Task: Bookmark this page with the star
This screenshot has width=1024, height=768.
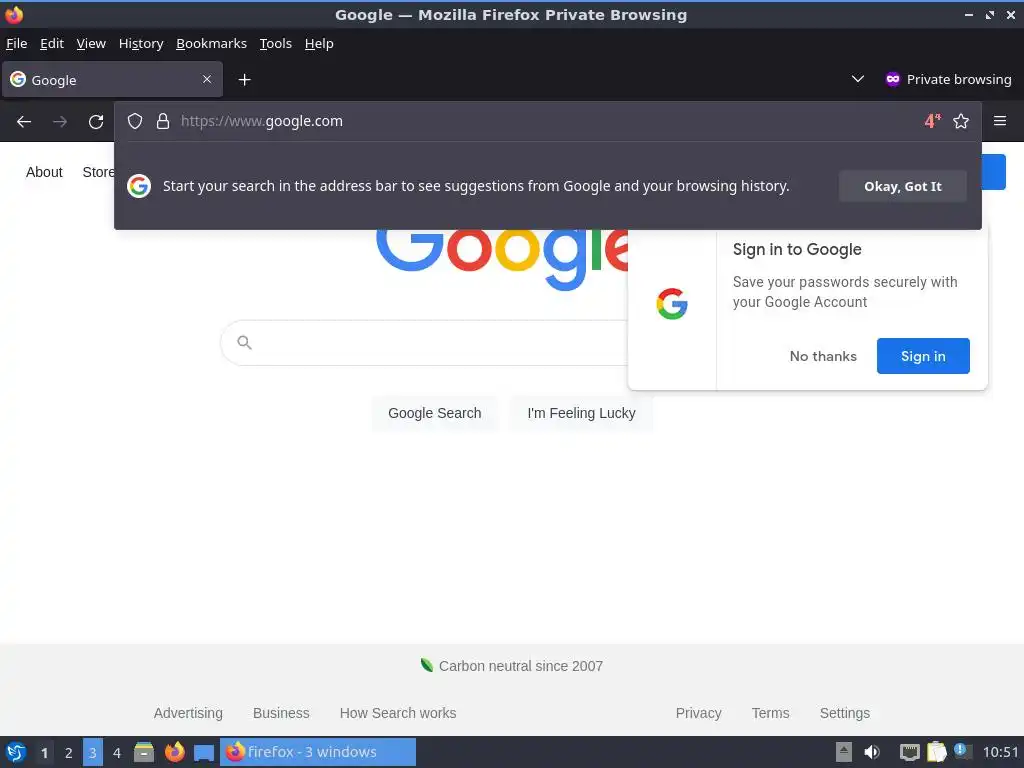Action: point(961,121)
